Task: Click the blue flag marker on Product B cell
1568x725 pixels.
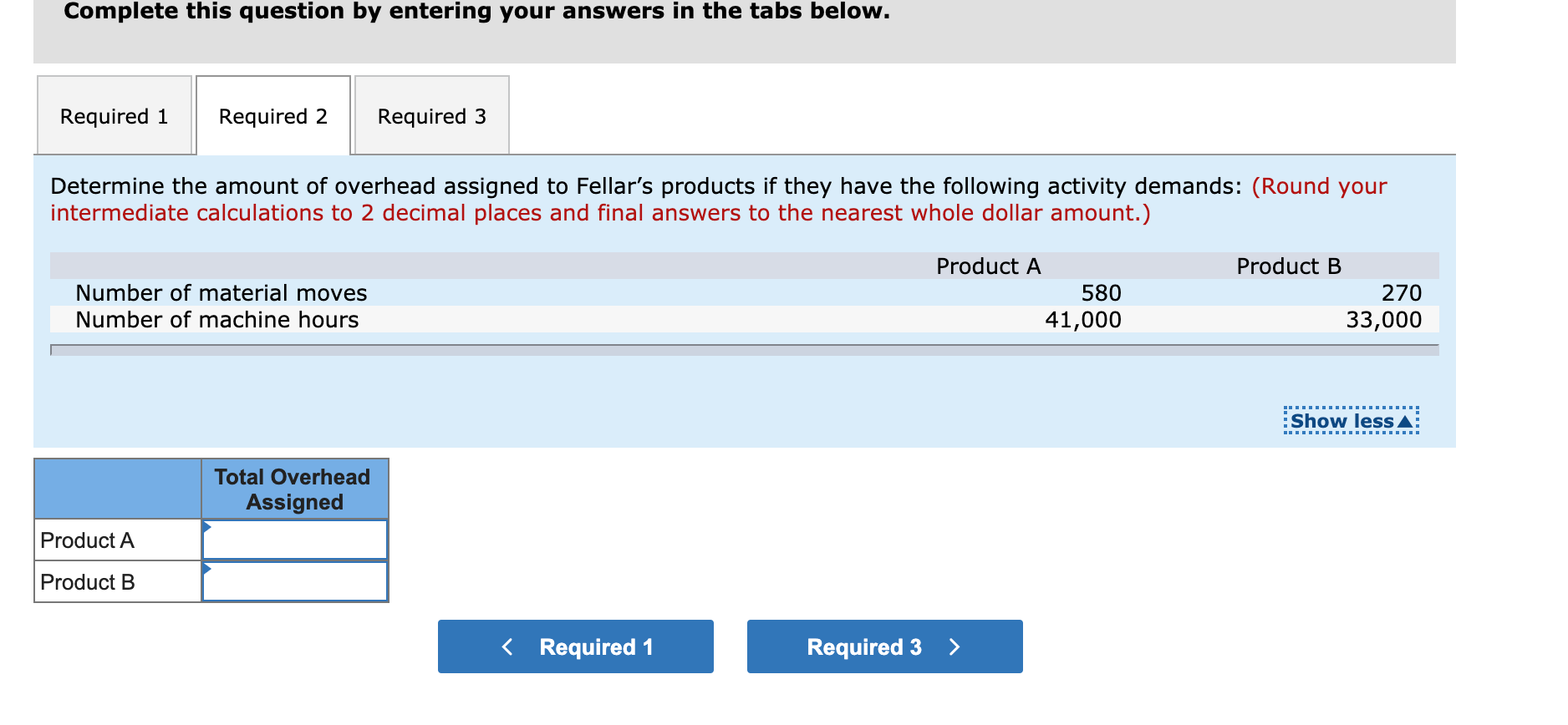Action: tap(206, 570)
